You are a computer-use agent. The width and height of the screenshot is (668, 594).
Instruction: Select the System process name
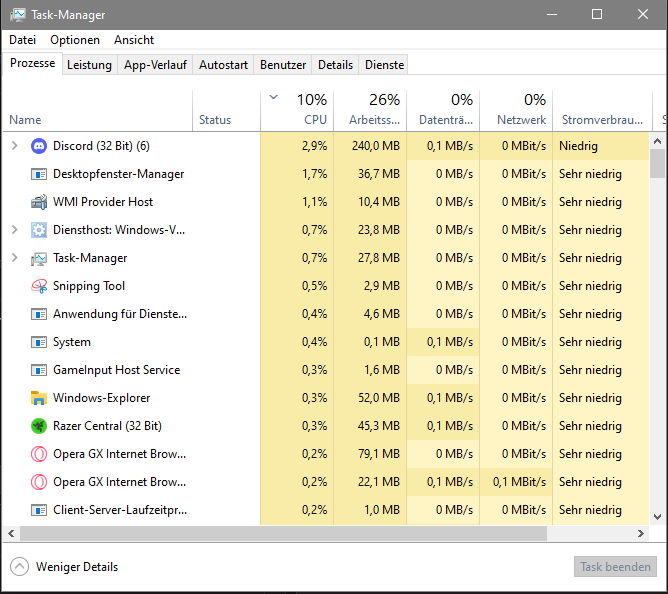[72, 342]
